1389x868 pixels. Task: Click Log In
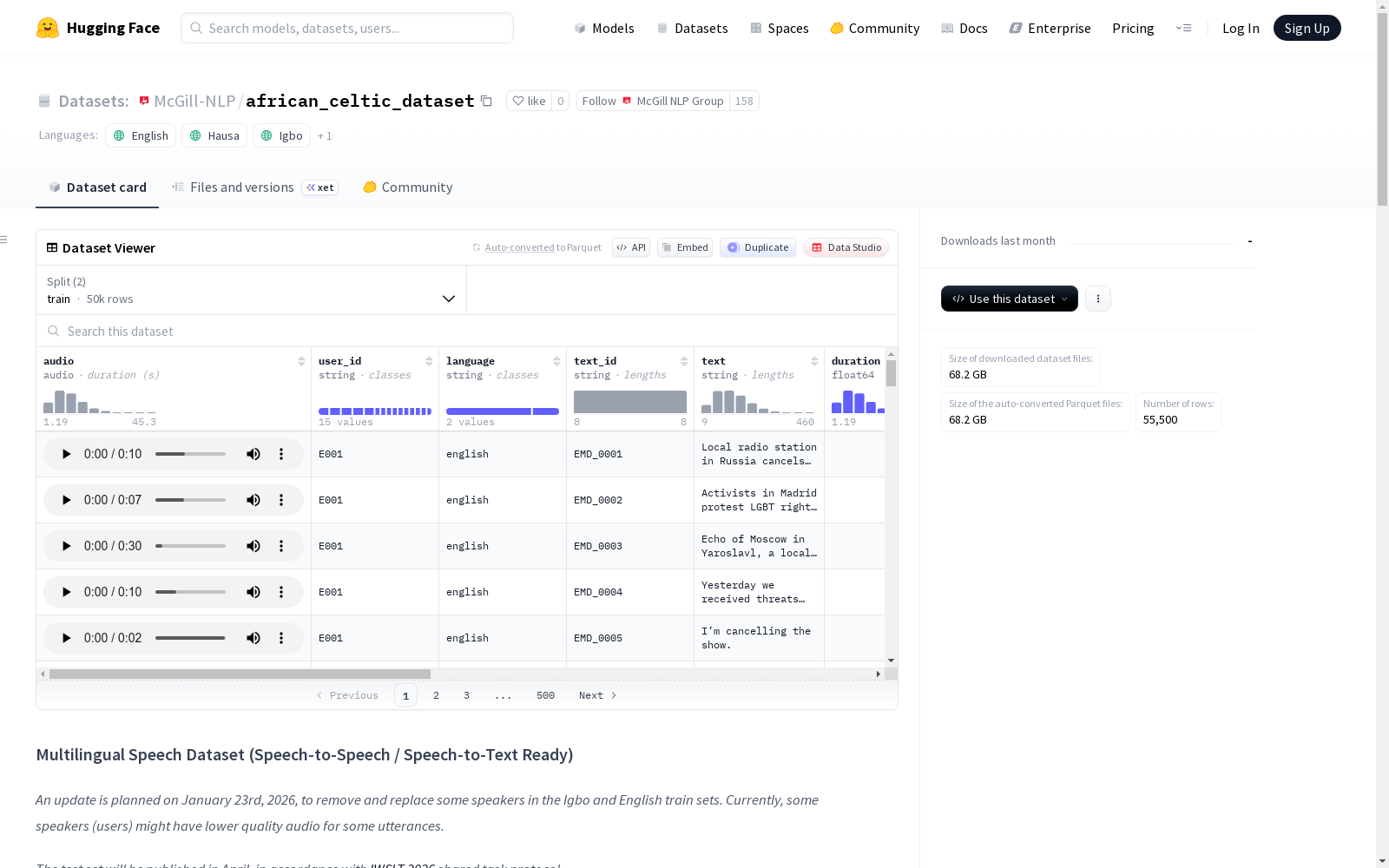(x=1241, y=28)
